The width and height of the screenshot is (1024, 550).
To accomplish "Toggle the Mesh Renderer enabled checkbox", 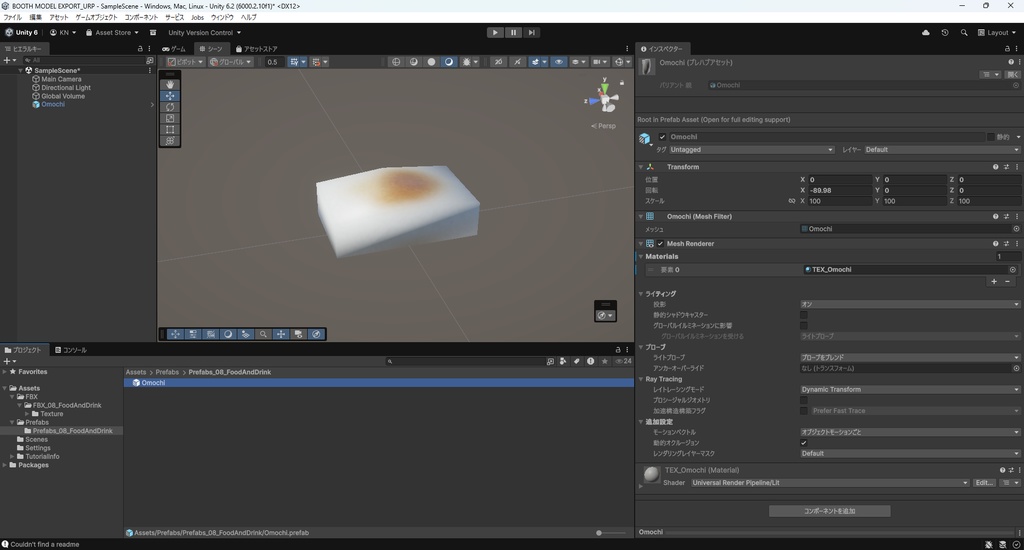I will pos(661,244).
